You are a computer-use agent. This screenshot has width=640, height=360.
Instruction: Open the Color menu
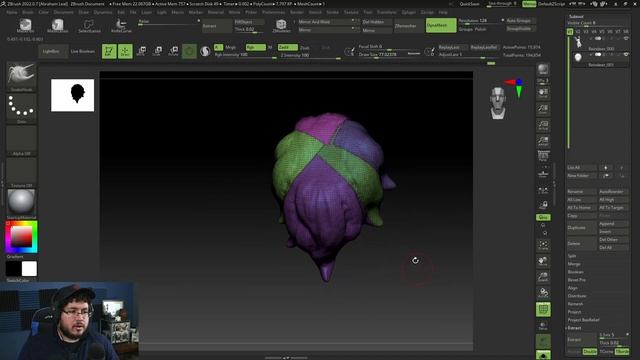click(43, 12)
